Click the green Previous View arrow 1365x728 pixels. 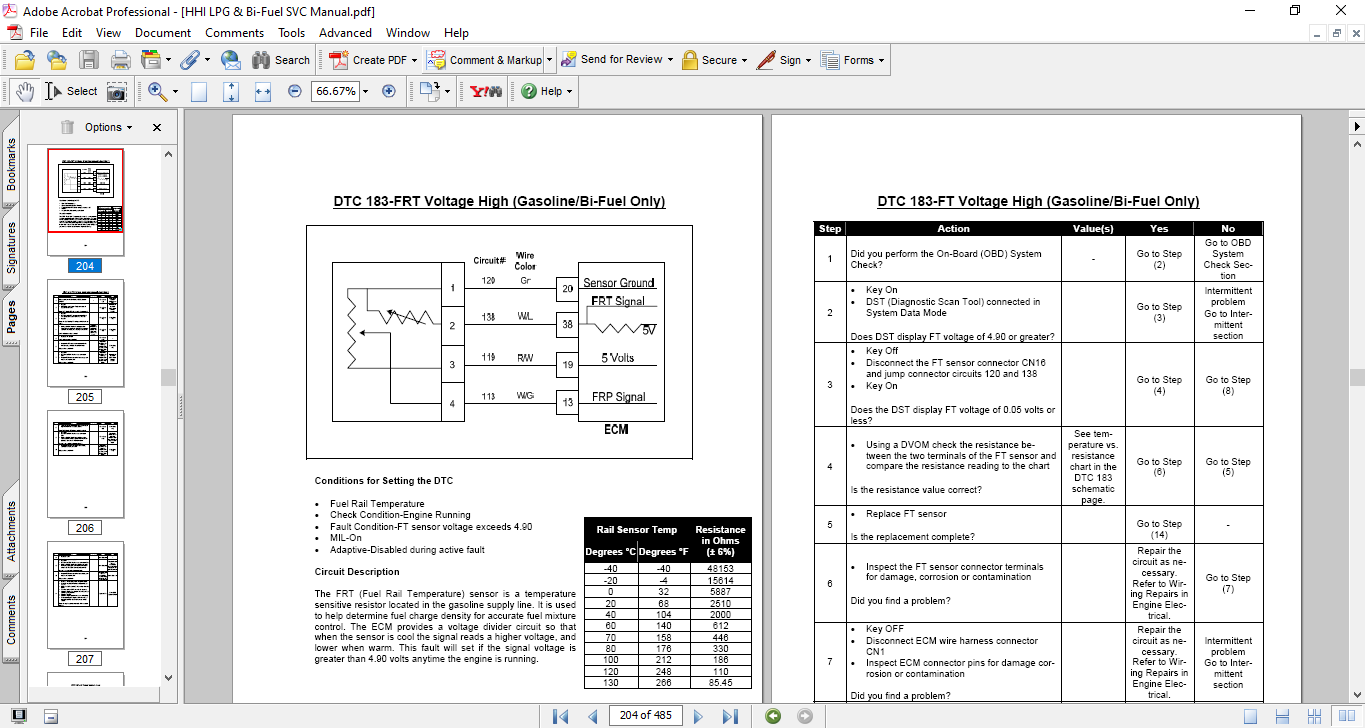click(773, 716)
